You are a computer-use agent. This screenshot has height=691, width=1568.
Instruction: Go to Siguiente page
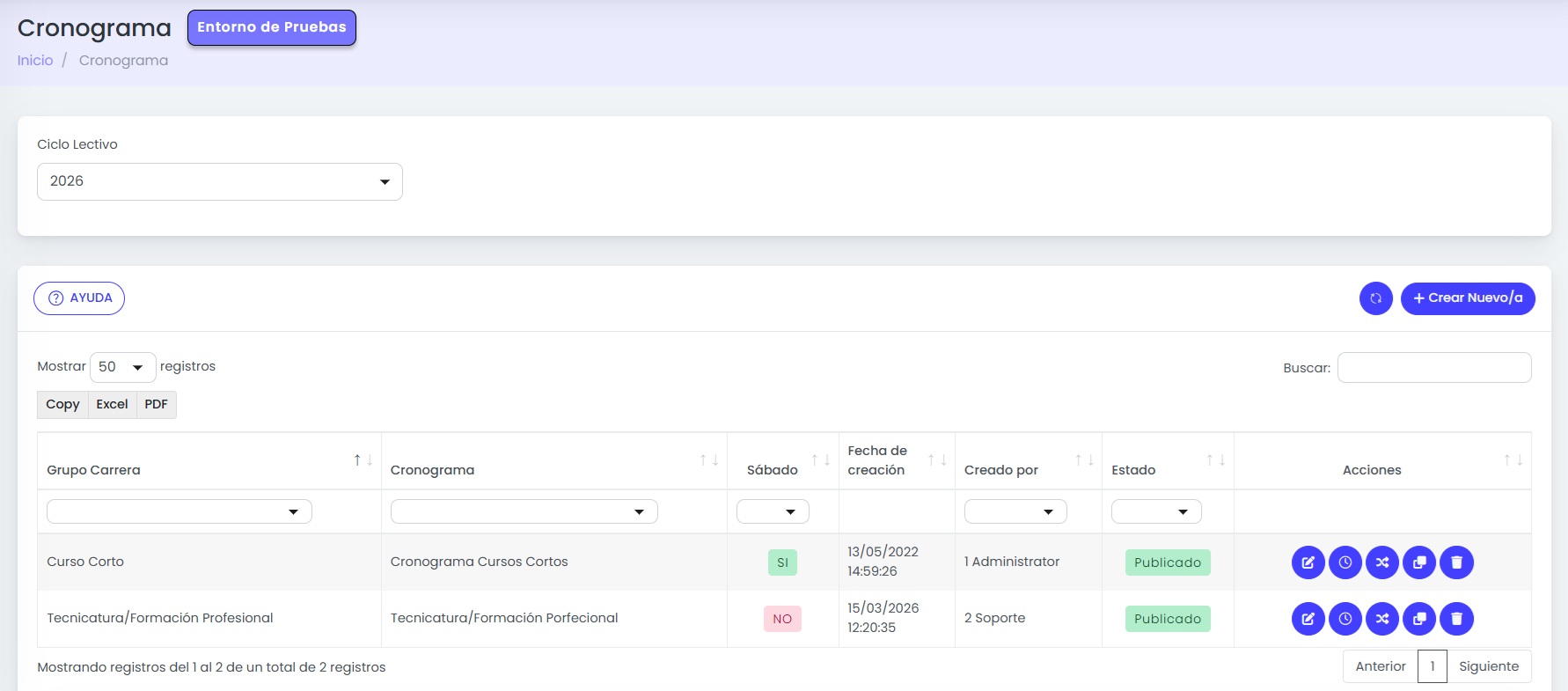coord(1489,666)
